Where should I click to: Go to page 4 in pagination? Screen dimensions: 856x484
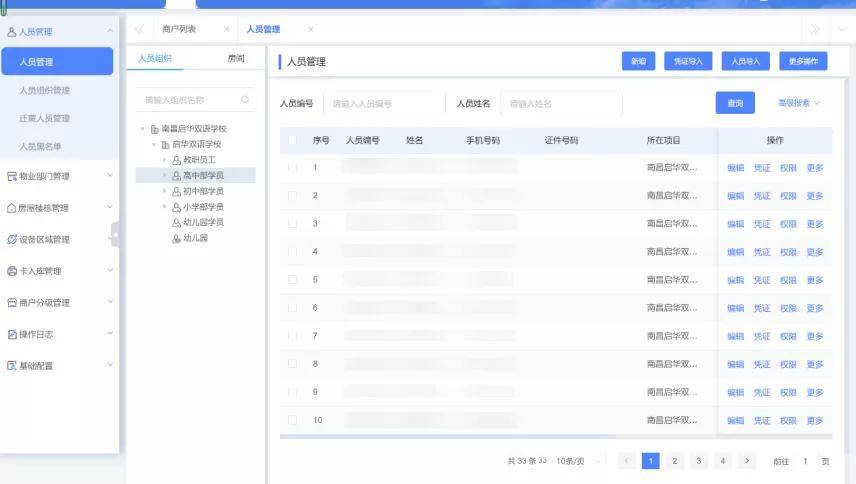[x=723, y=461]
